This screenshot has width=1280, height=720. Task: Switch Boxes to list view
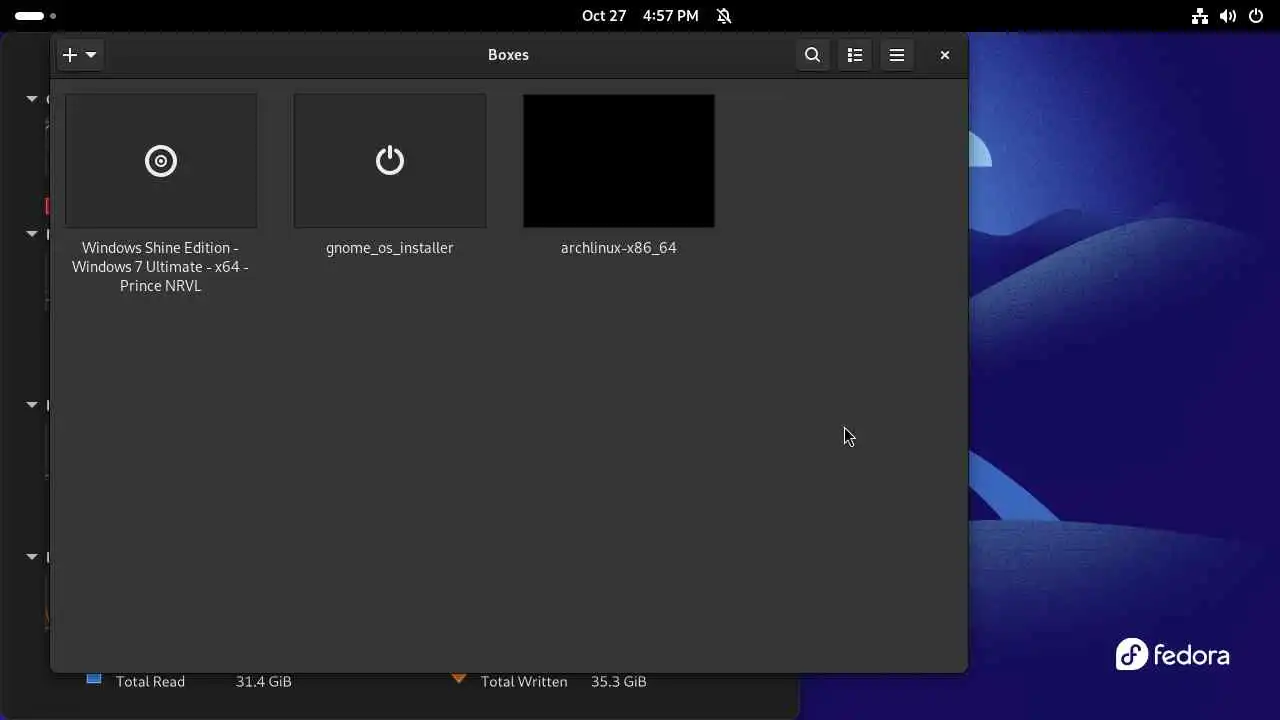855,55
